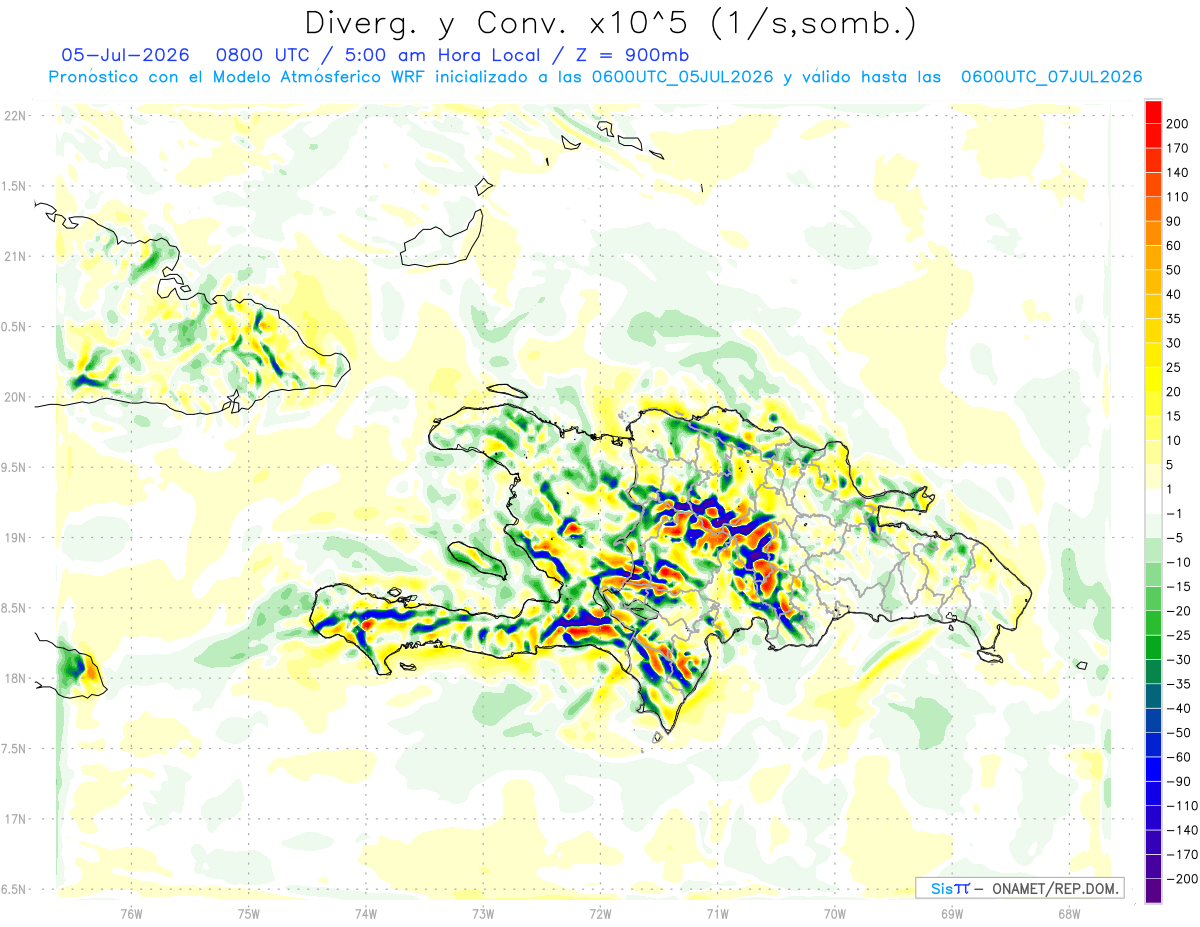Click the '60' color scale value

coord(1175,246)
